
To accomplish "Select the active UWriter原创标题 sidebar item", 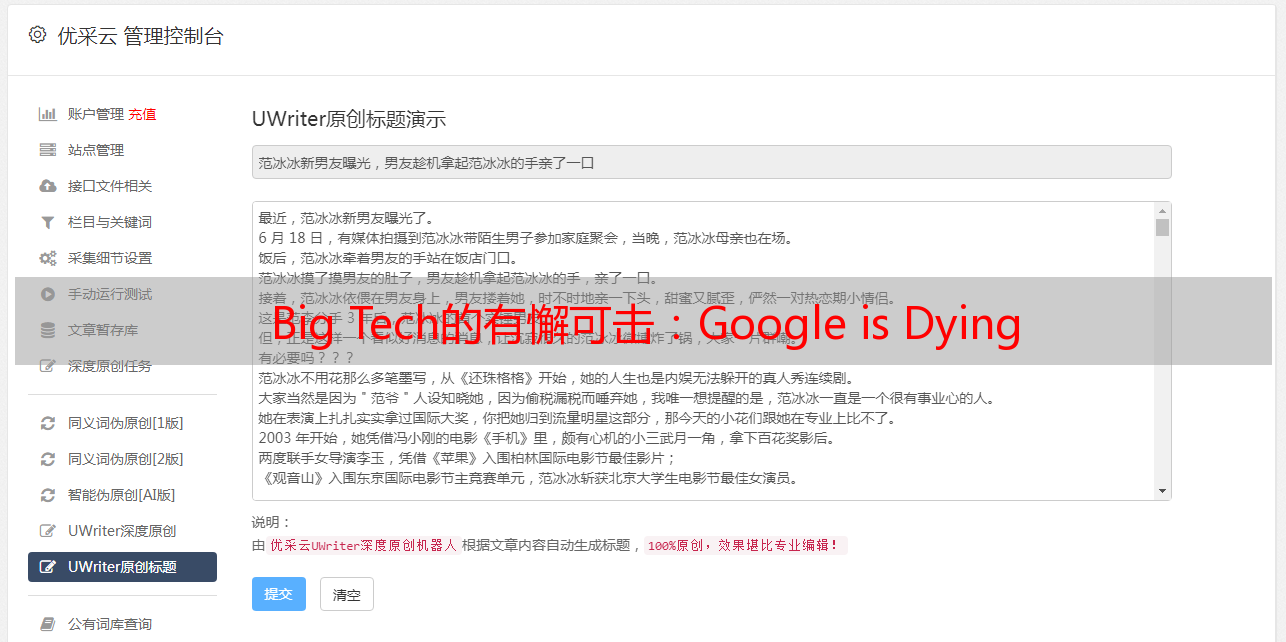I will coord(122,567).
